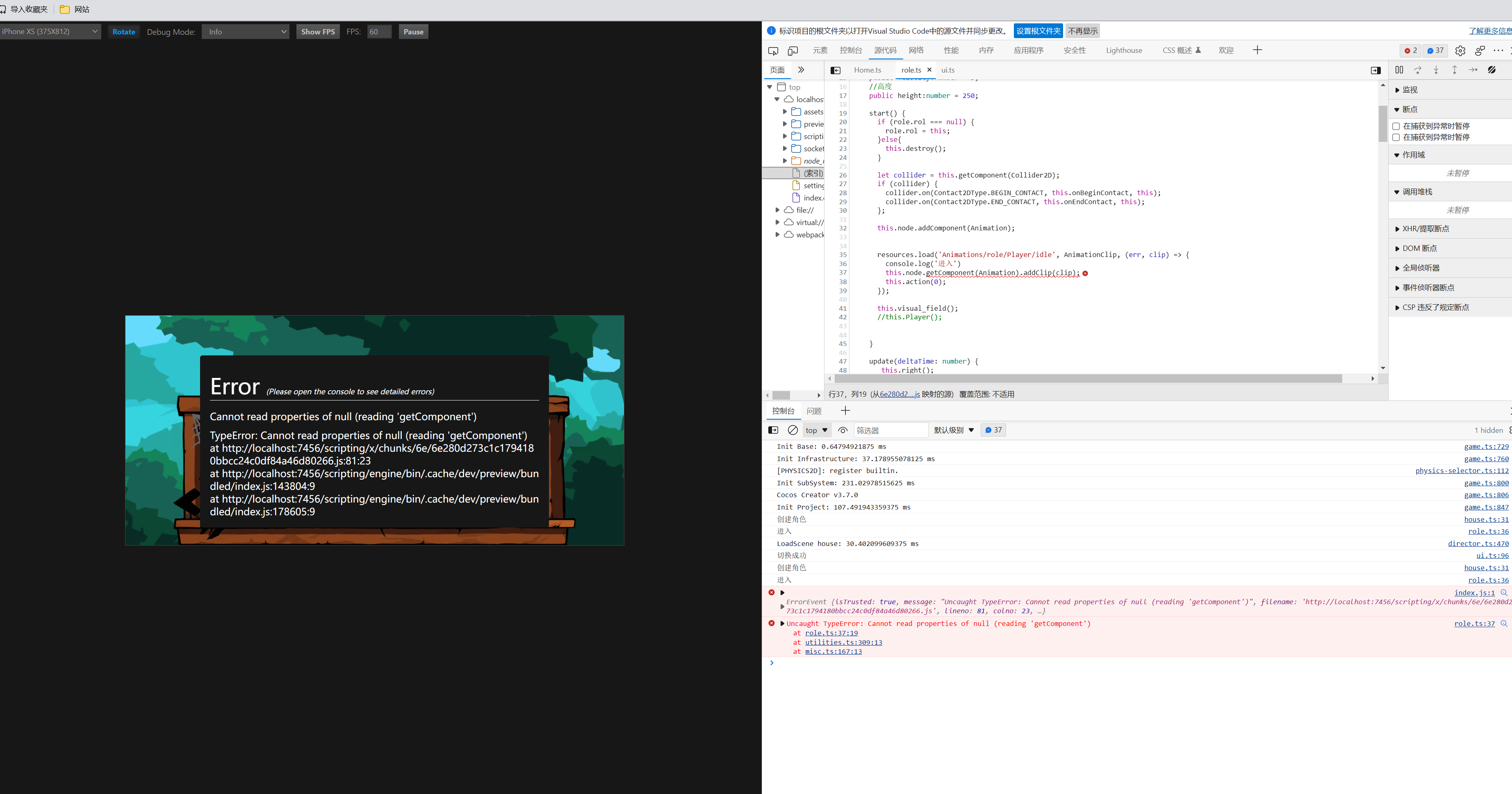Click the Show FPS button
This screenshot has height=794, width=1512.
[x=318, y=32]
